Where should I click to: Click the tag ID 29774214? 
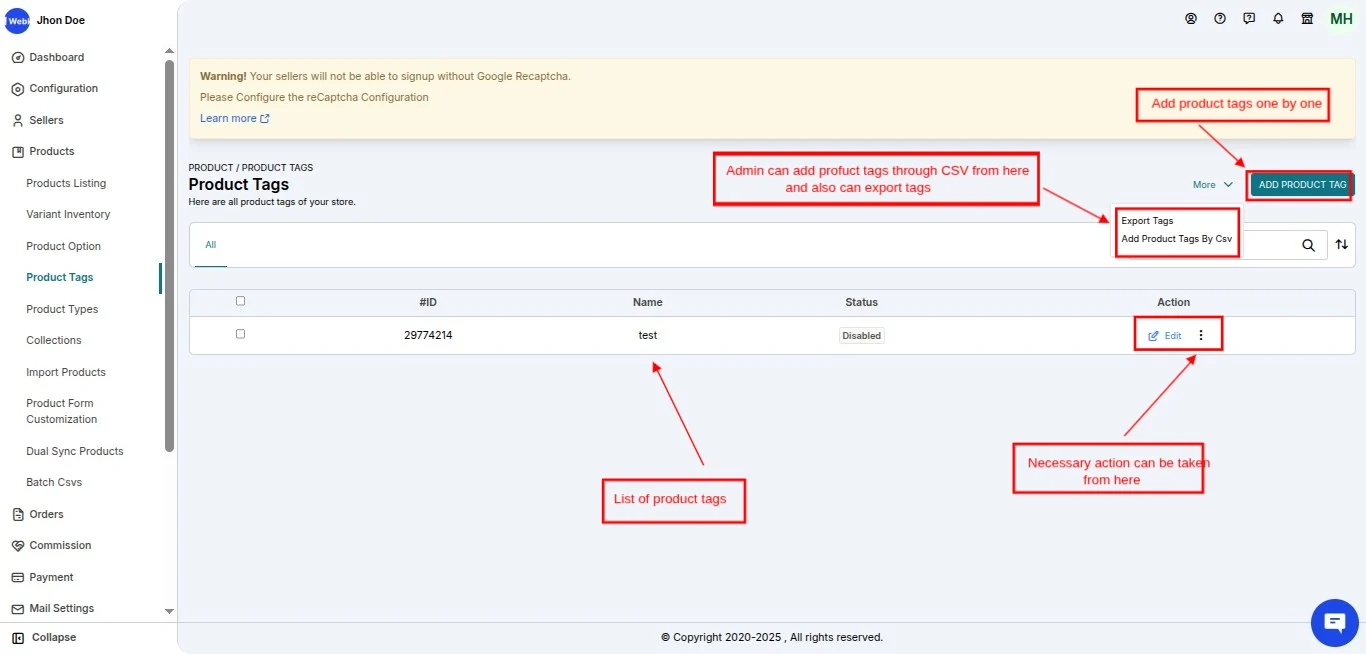[428, 336]
